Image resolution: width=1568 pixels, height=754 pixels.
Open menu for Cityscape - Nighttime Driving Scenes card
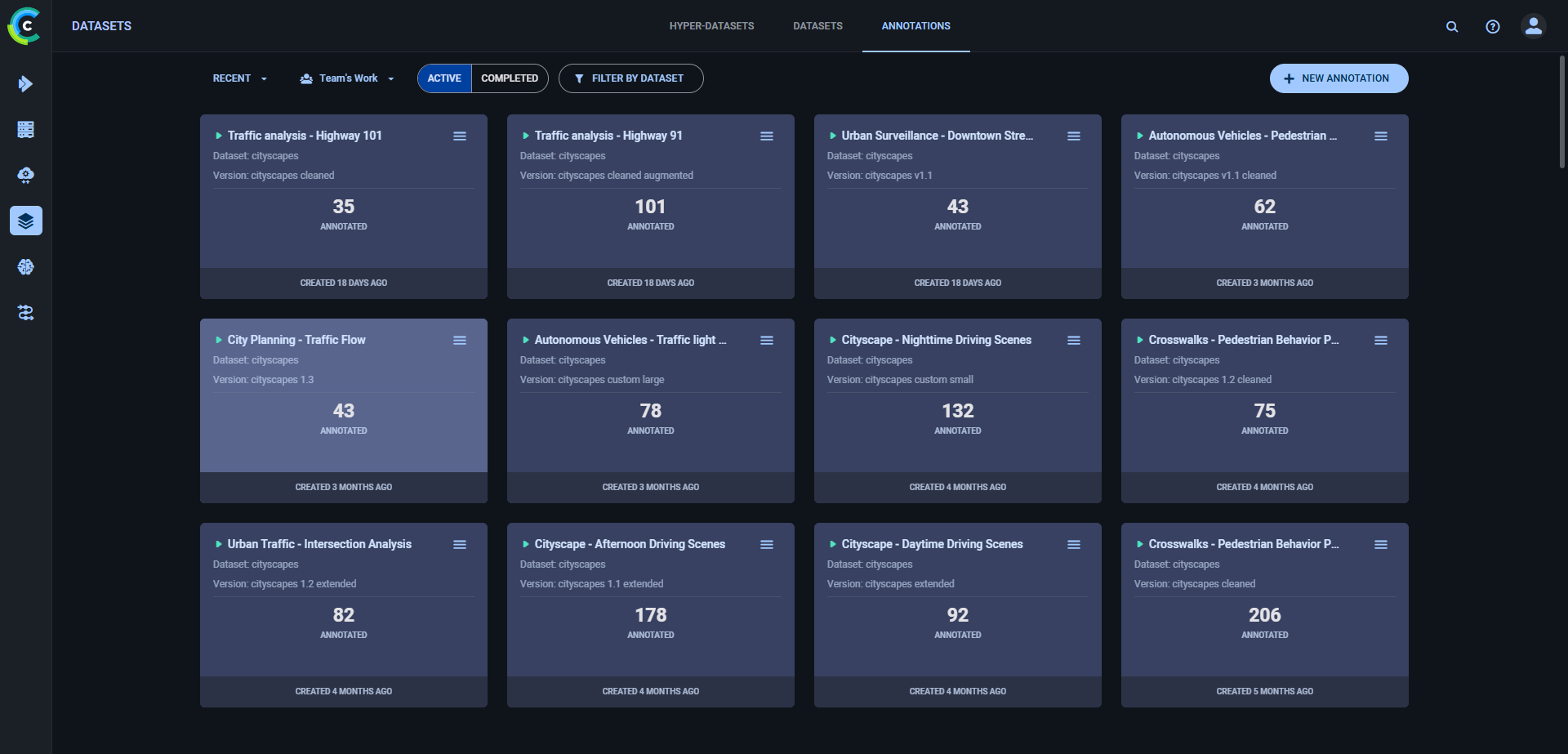1074,341
